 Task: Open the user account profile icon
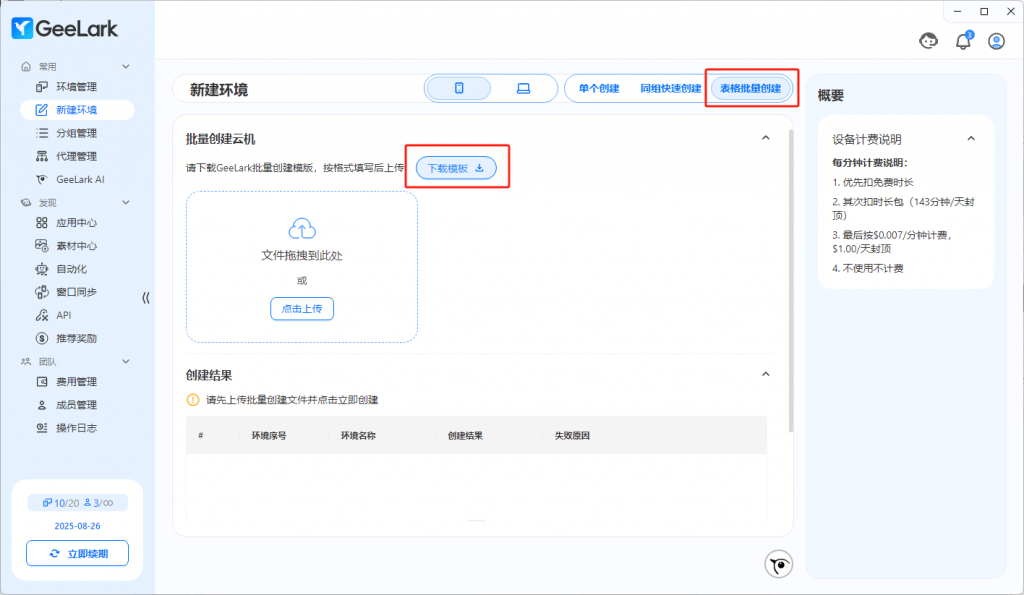996,41
